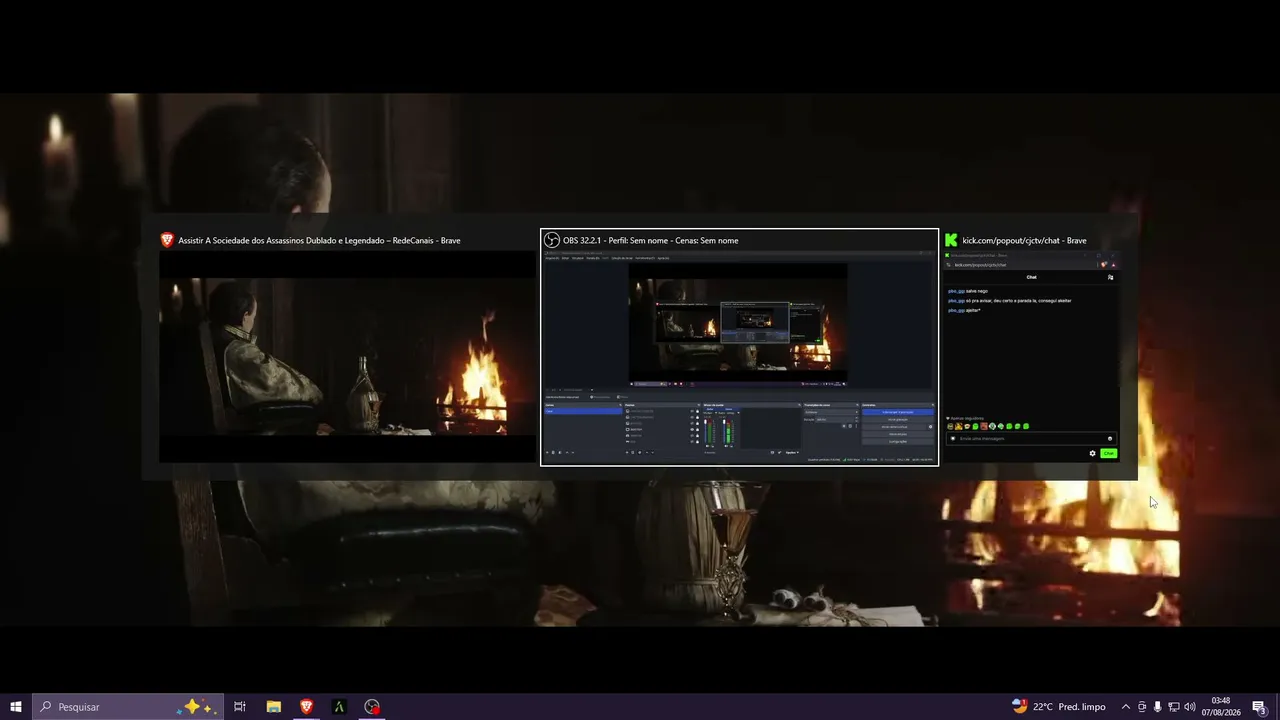Open the Brave browser taskbar icon

306,707
